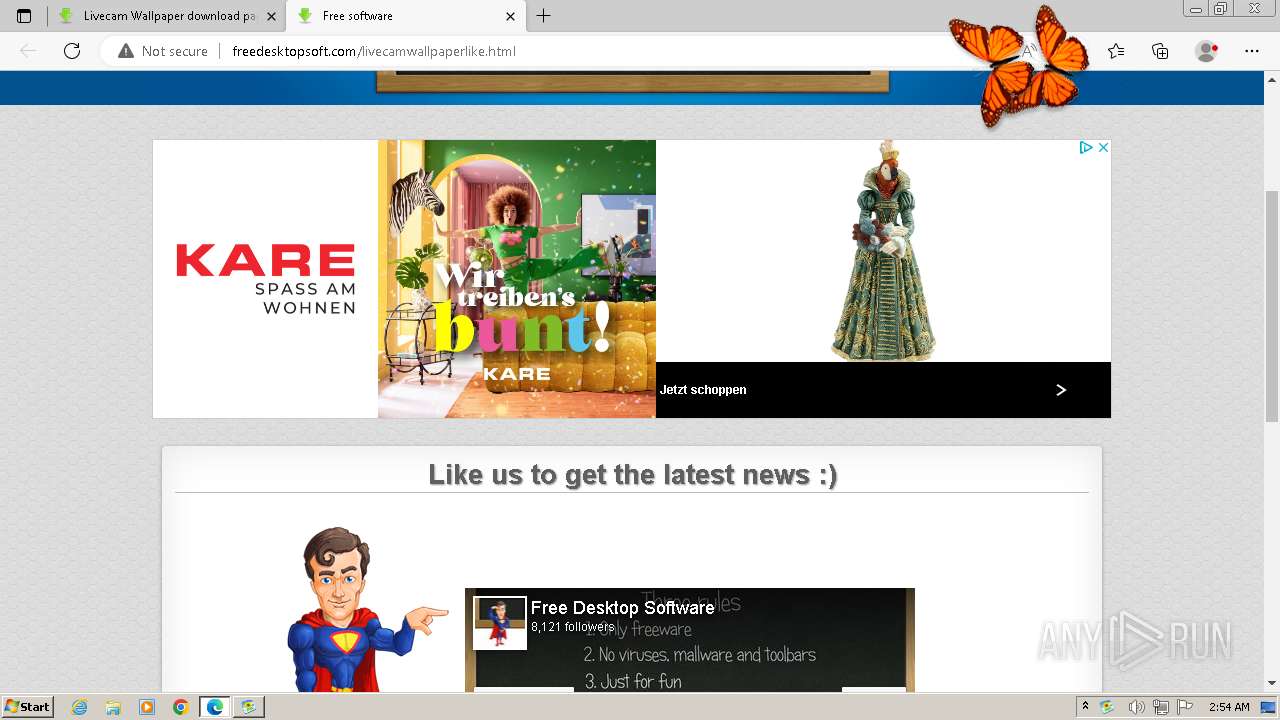Launch Internet Explorer from the taskbar
Screen dimensions: 1280x720
coord(79,707)
